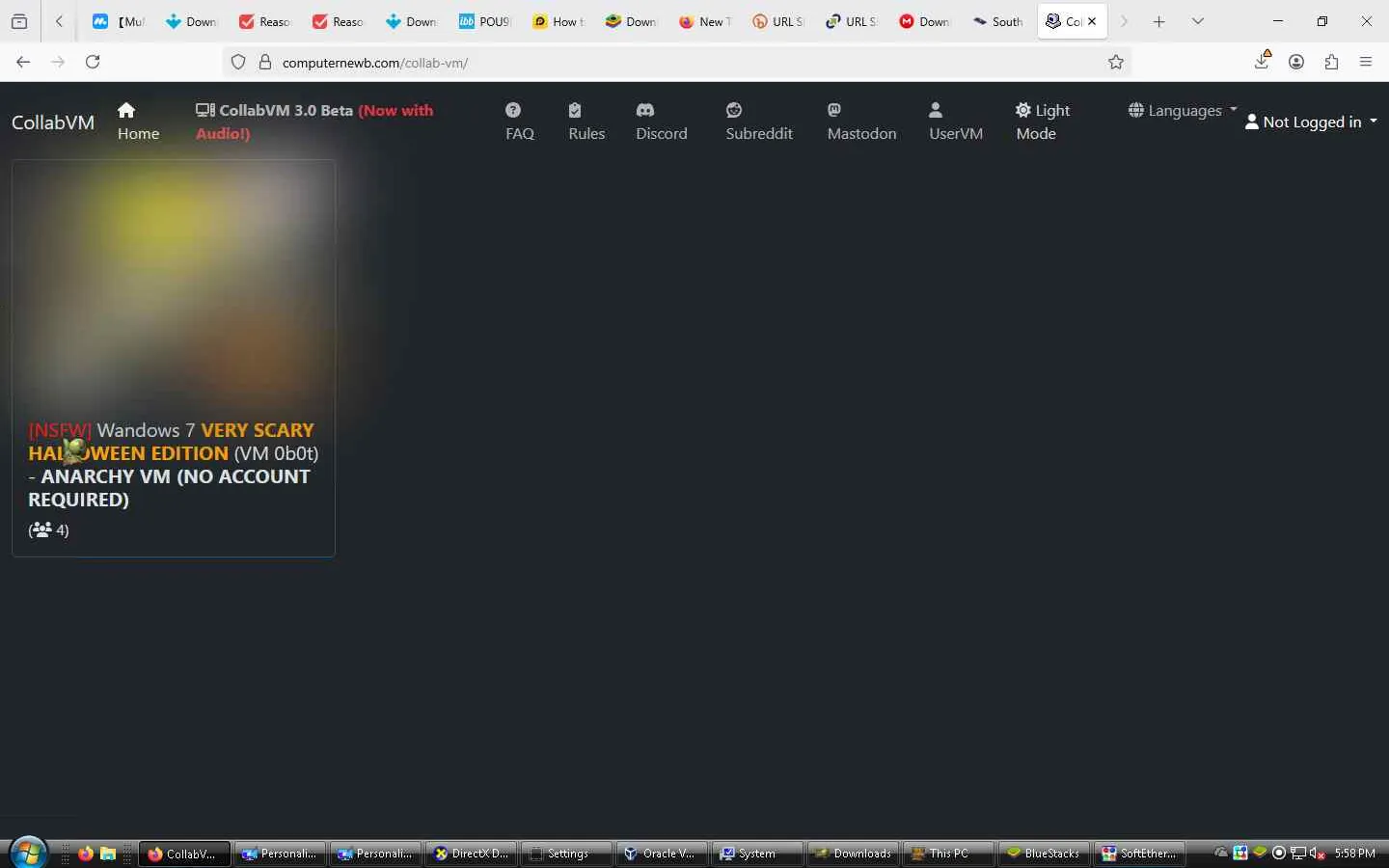Switch to the System taskbar window
This screenshot has width=1389, height=868.
756,854
